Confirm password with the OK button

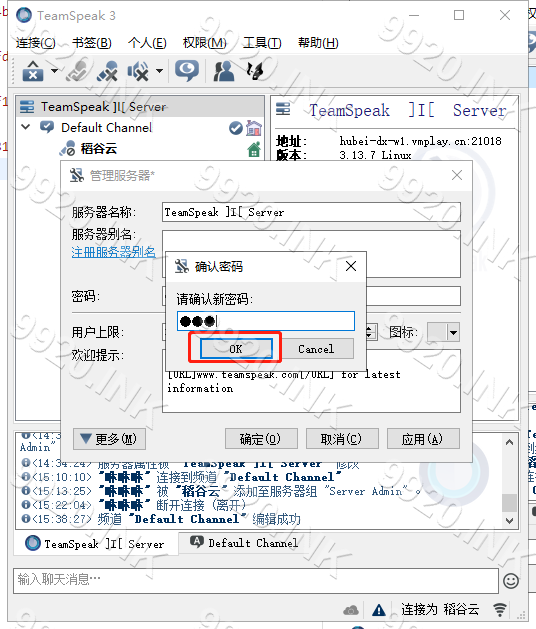pos(236,349)
